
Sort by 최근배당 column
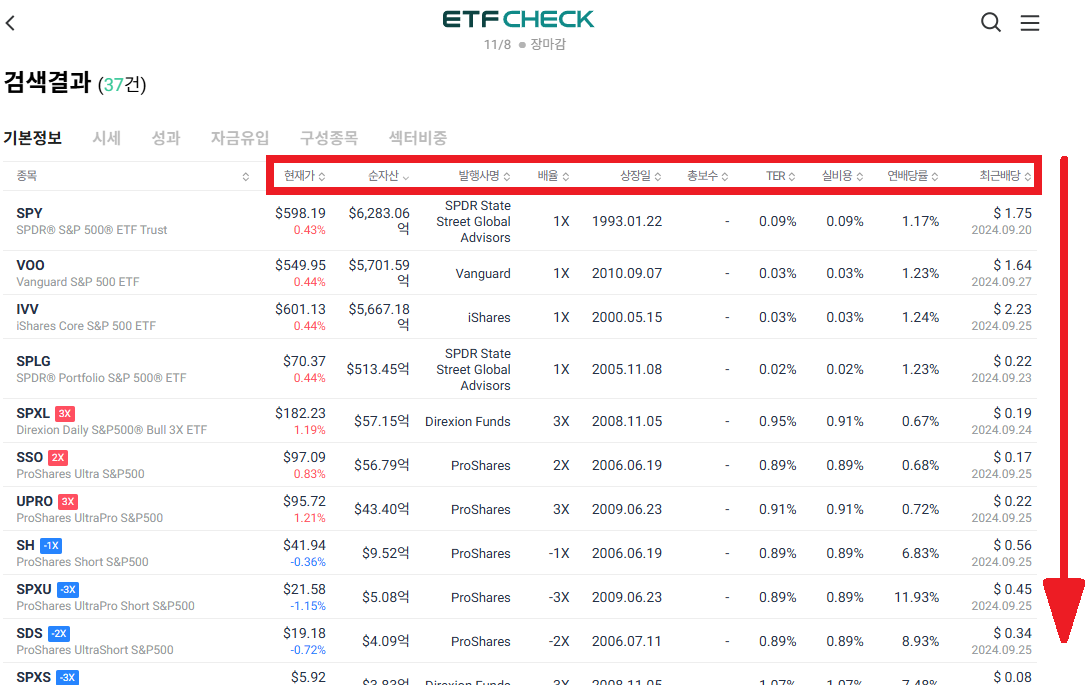1005,176
